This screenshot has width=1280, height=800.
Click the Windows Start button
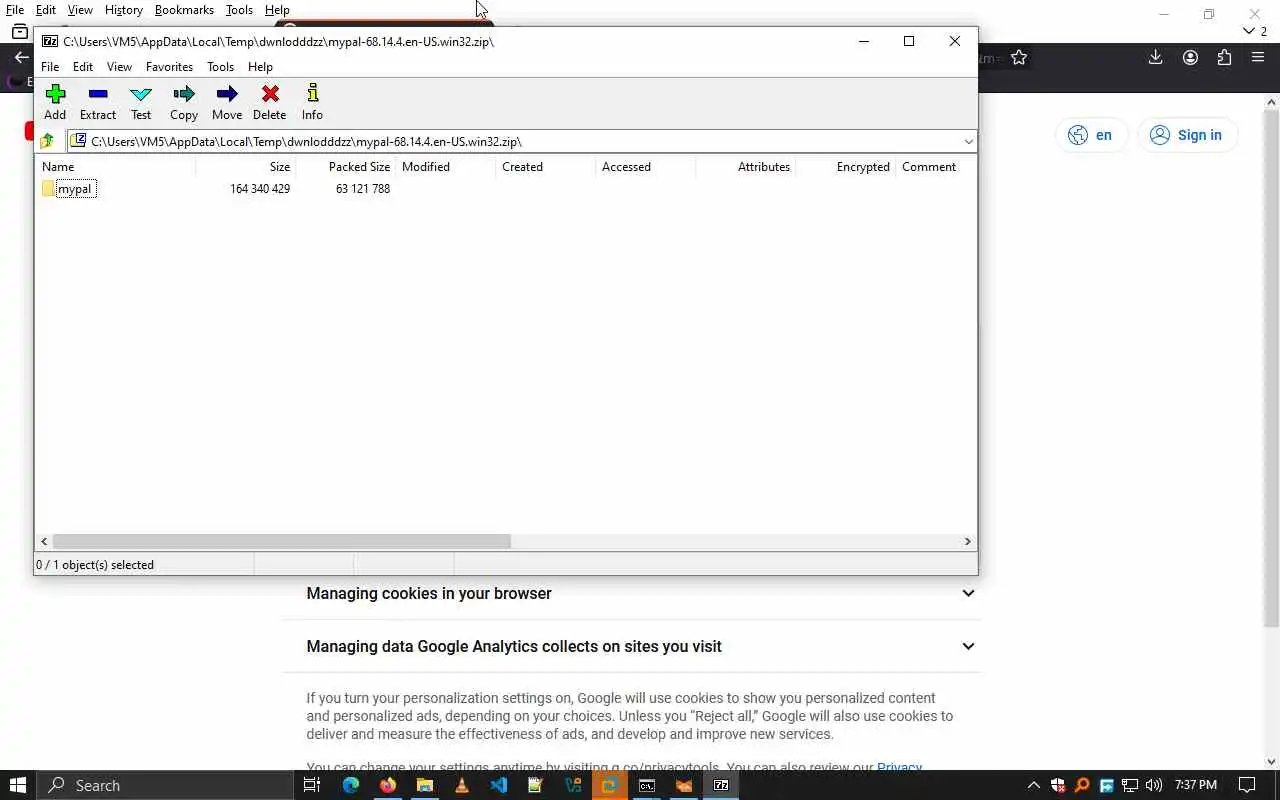(18, 785)
